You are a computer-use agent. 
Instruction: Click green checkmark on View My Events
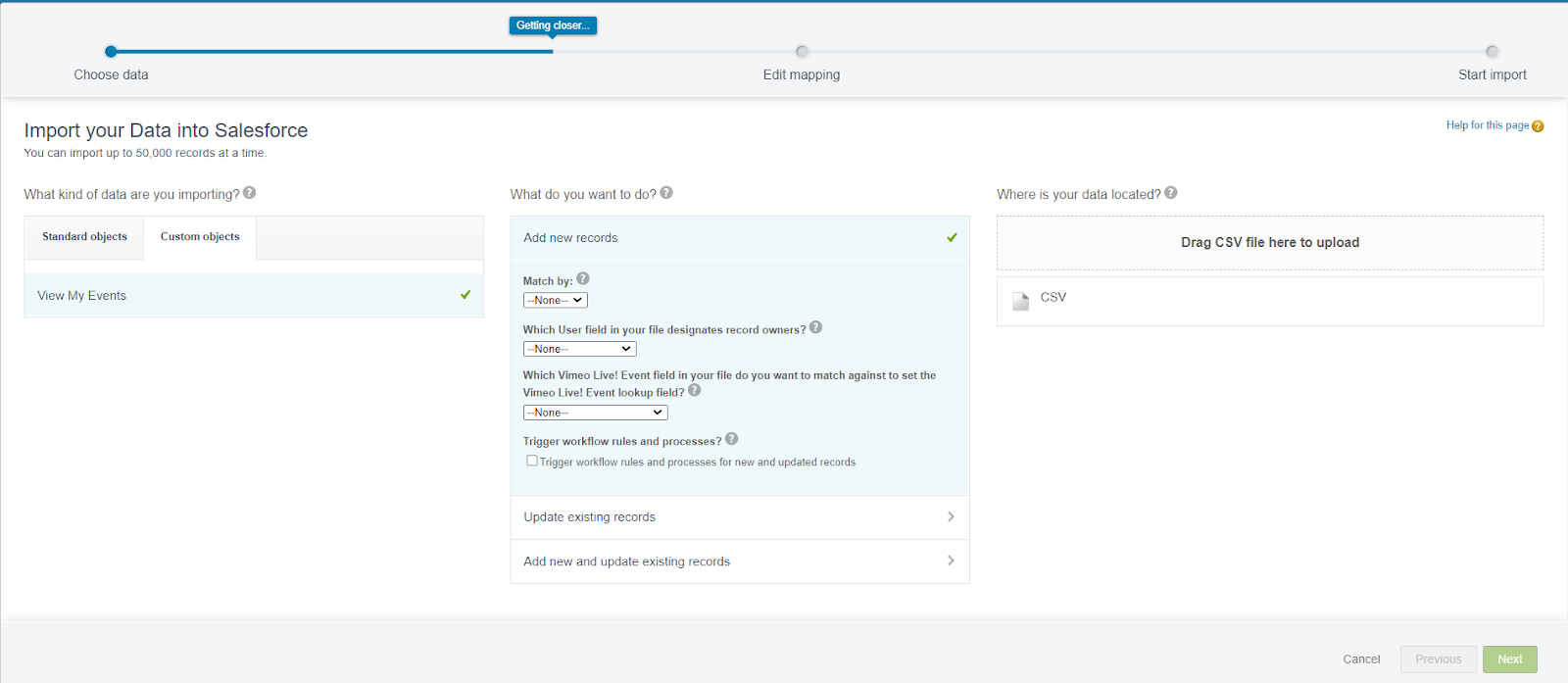pos(465,295)
